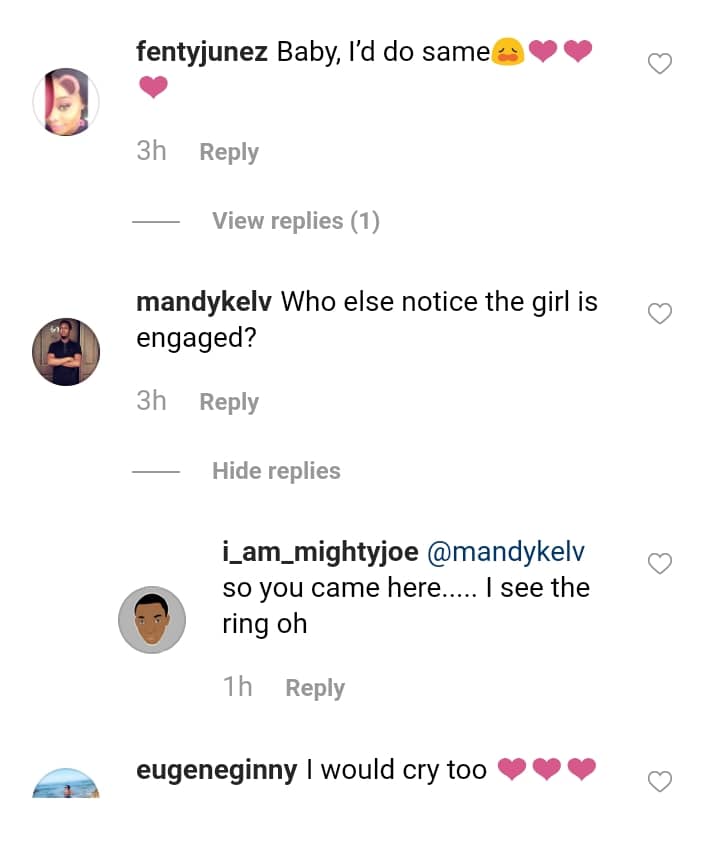
Task: Click the 3h timestamp on mandykelv's comment
Action: pos(151,402)
